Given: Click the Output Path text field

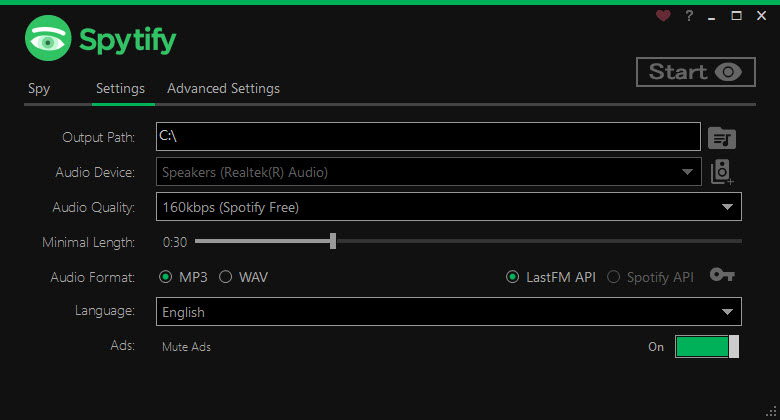Looking at the screenshot, I should click(428, 136).
